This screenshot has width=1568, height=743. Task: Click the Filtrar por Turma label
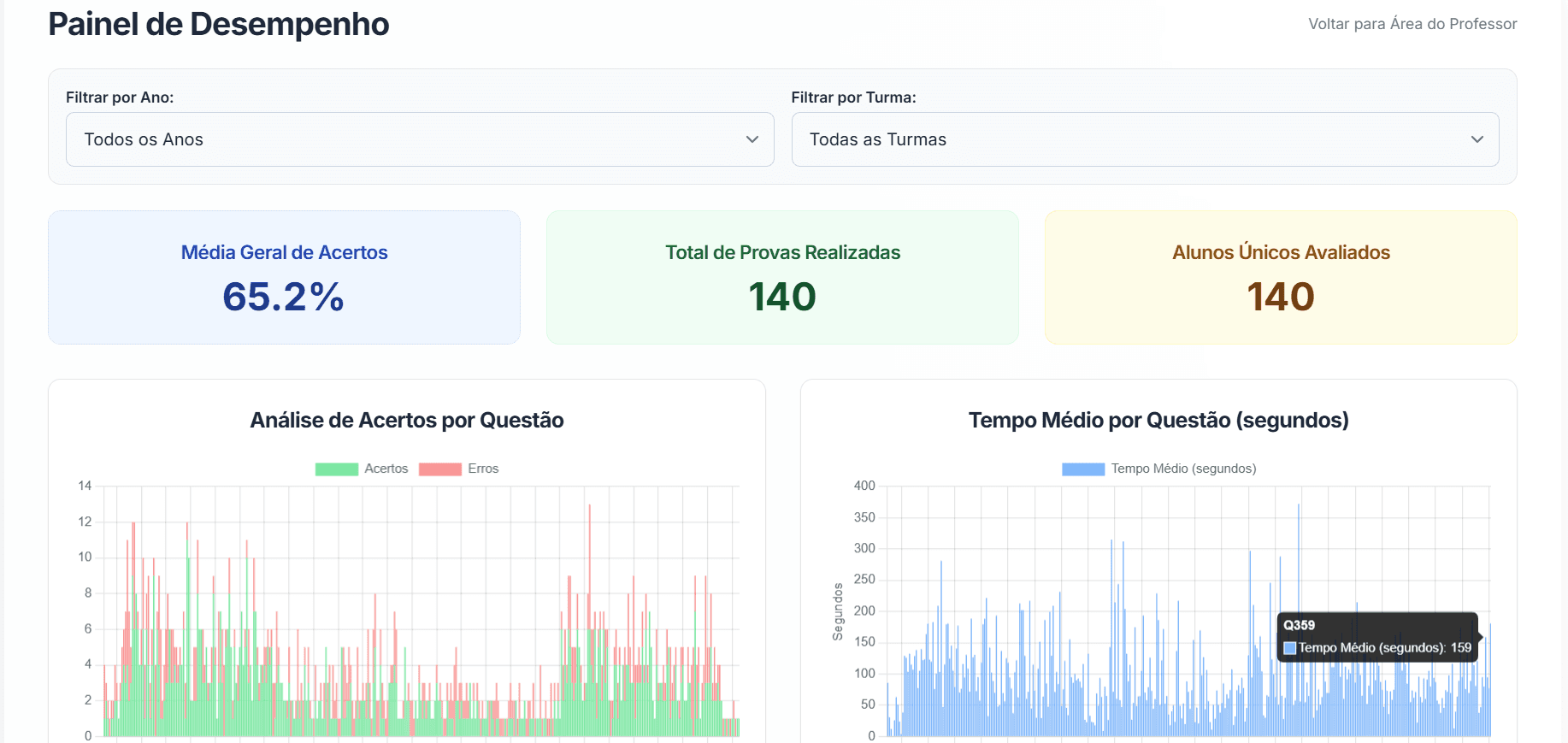[852, 97]
